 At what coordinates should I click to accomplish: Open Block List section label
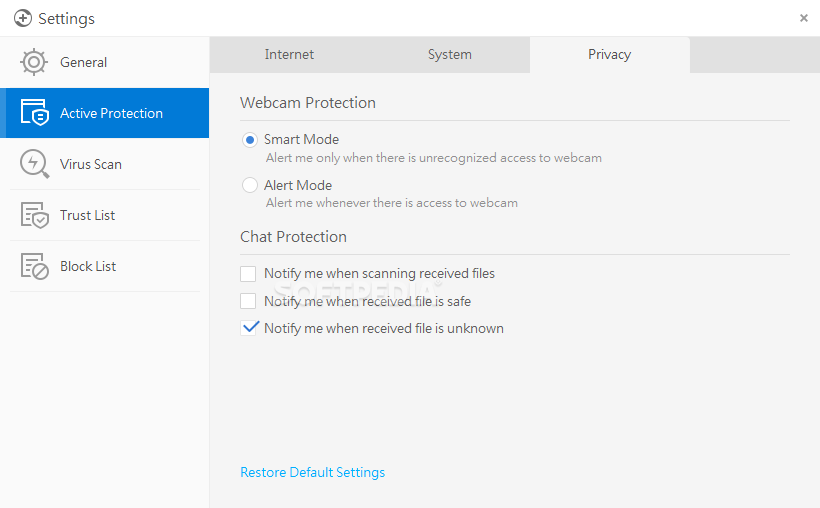88,266
